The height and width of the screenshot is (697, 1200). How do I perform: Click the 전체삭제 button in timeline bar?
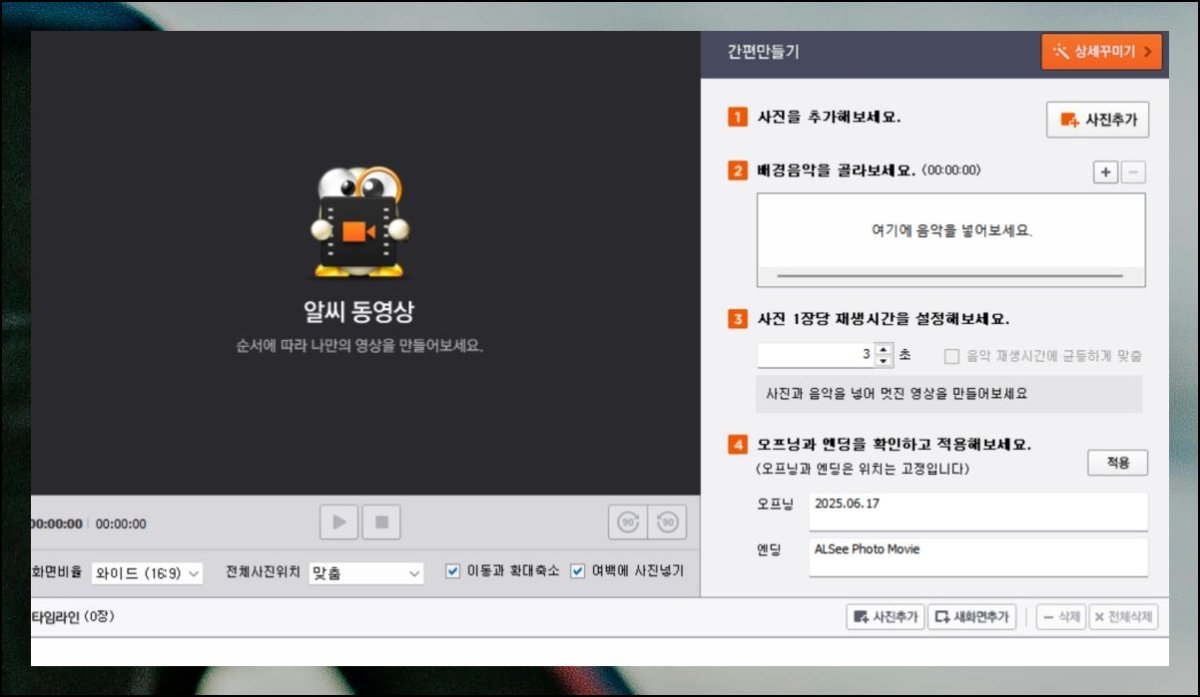(x=1124, y=617)
